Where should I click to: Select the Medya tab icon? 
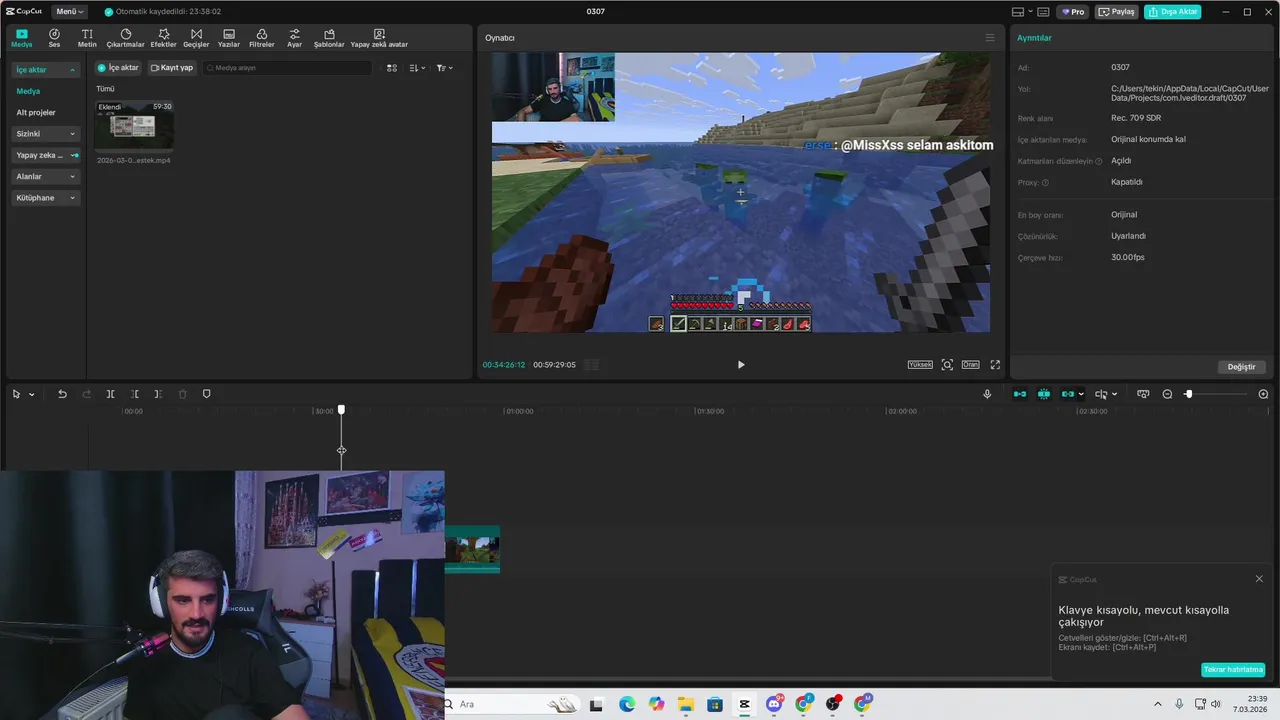point(22,38)
